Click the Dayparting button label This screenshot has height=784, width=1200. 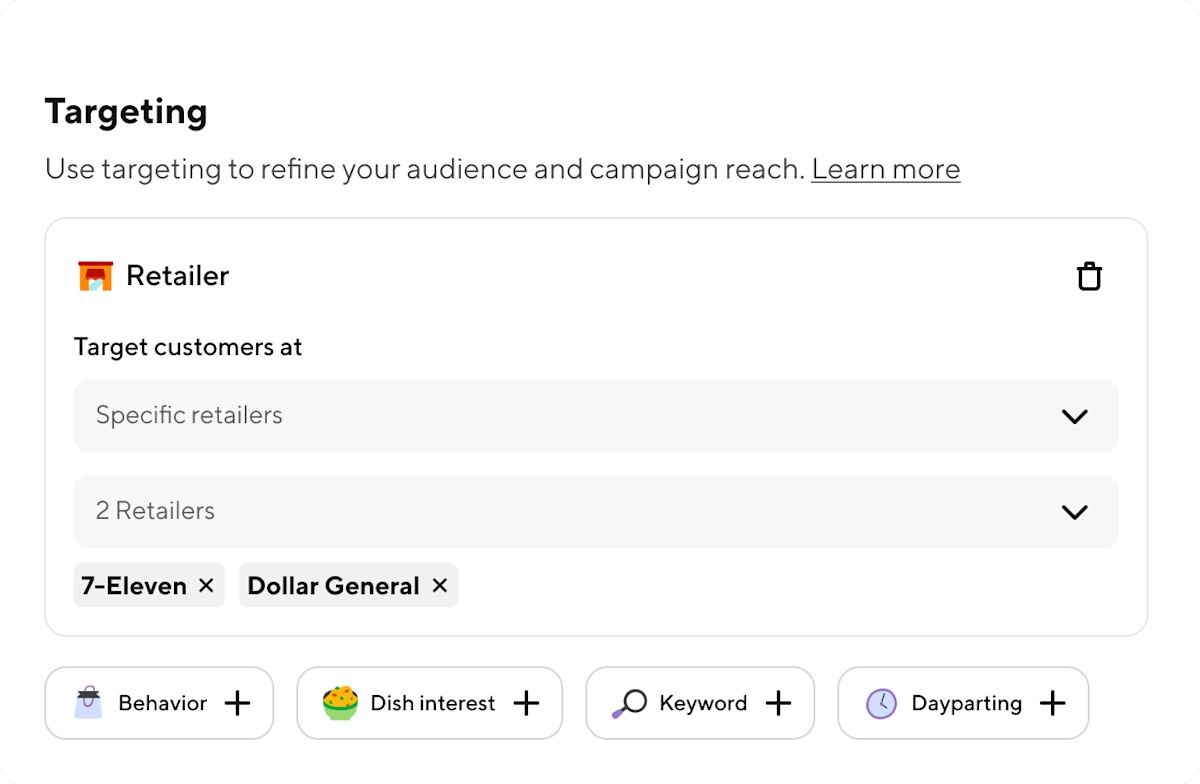(x=967, y=703)
